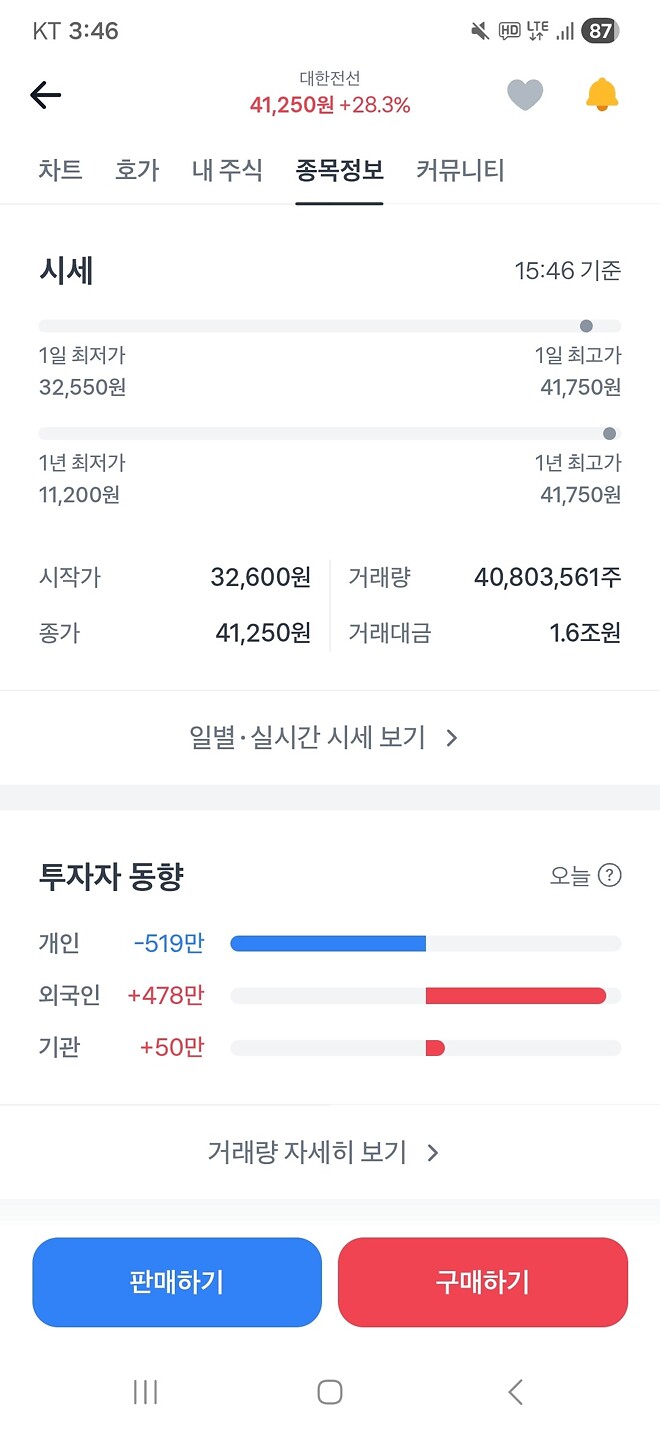
Task: Open recent apps with the navigation bar icon
Action: (x=146, y=1391)
